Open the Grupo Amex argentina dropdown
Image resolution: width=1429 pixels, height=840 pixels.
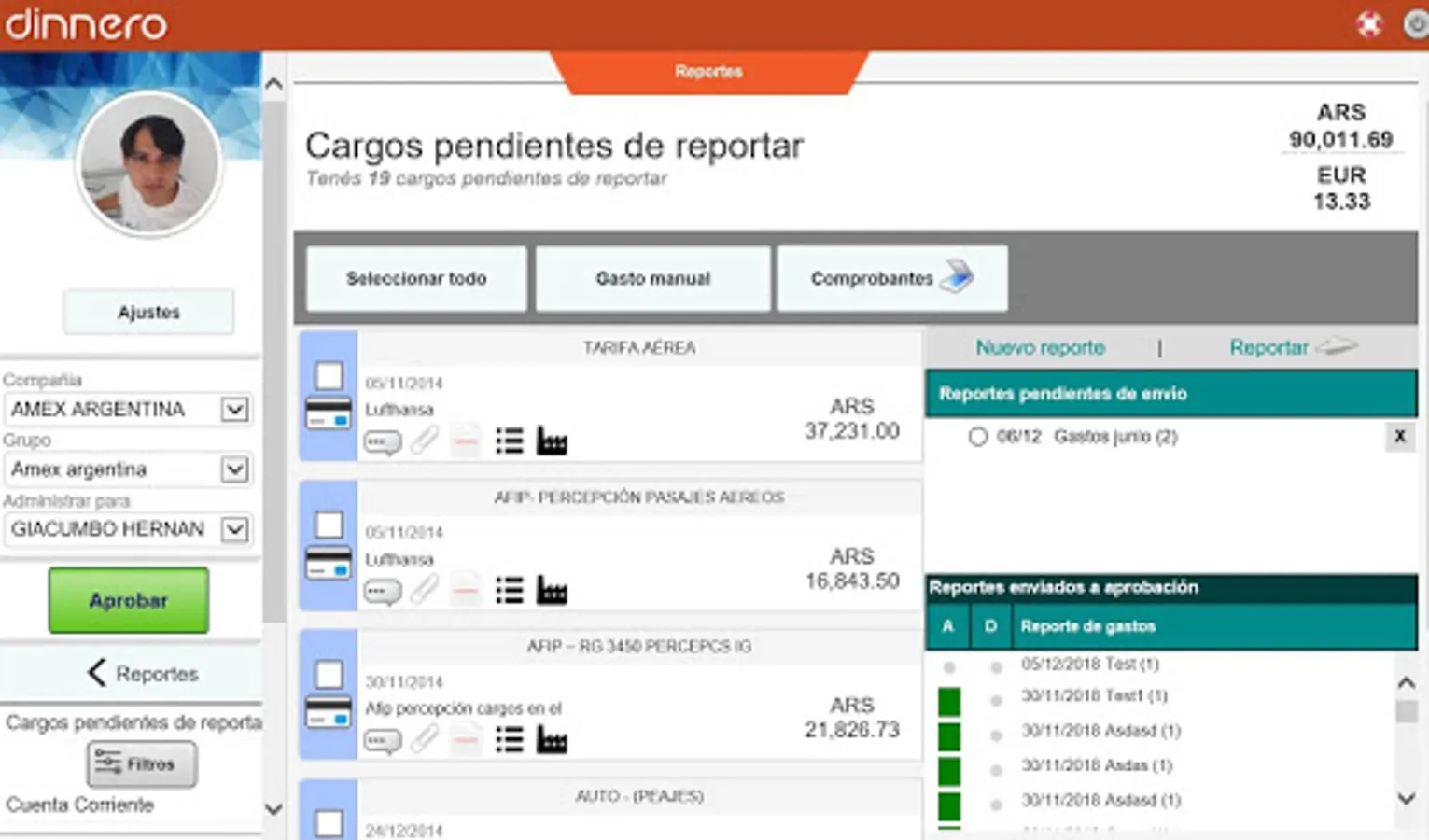[x=129, y=469]
